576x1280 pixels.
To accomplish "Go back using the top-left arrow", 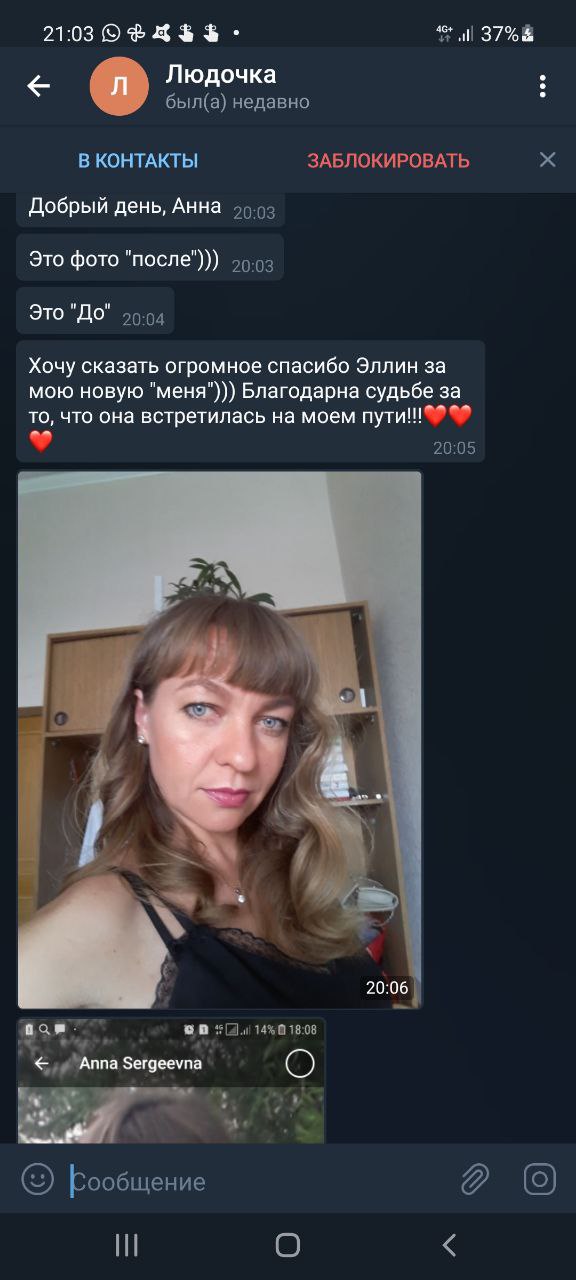I will pyautogui.click(x=38, y=86).
